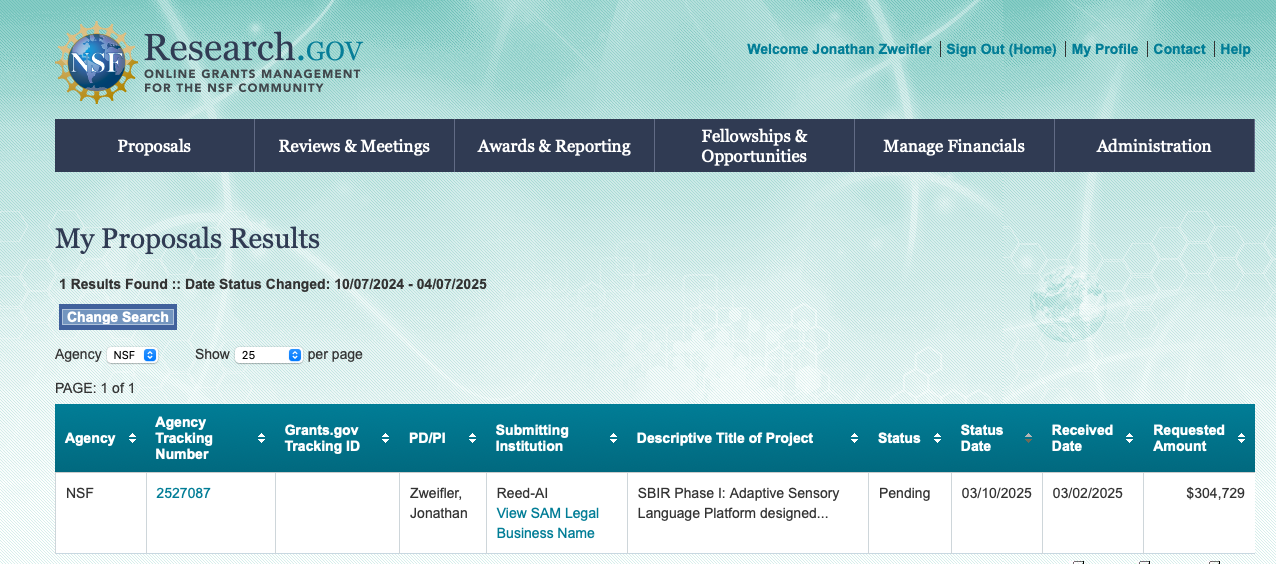Viewport: 1276px width, 564px height.
Task: Click the Sign Out (Home) link
Action: click(1001, 49)
